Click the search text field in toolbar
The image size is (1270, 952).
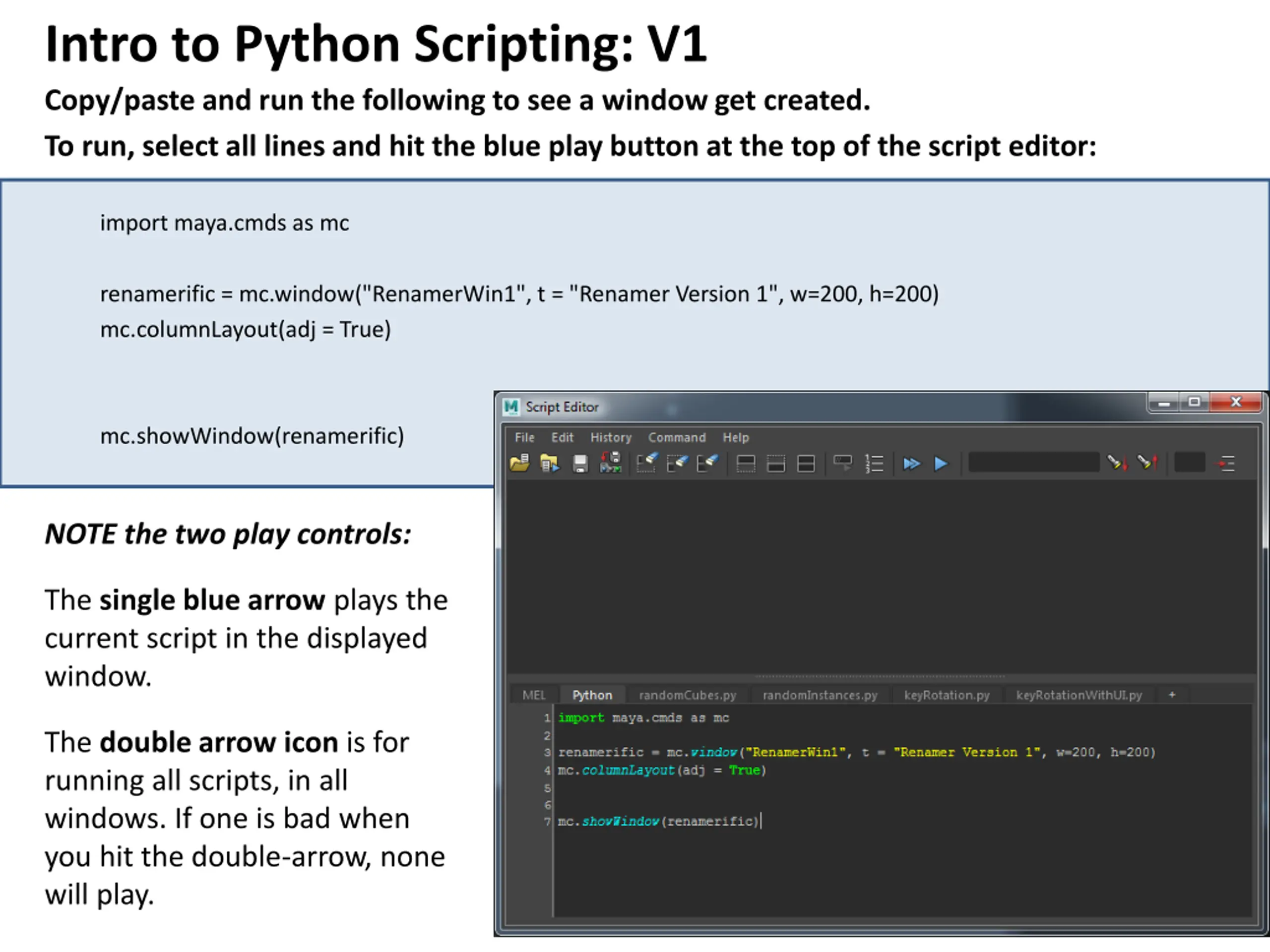click(x=1033, y=463)
